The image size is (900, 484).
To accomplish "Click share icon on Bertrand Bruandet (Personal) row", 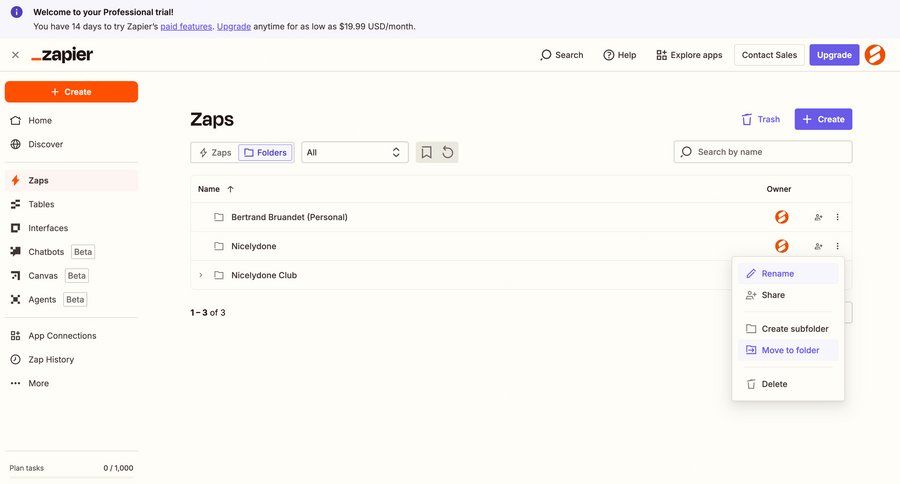I will (818, 217).
